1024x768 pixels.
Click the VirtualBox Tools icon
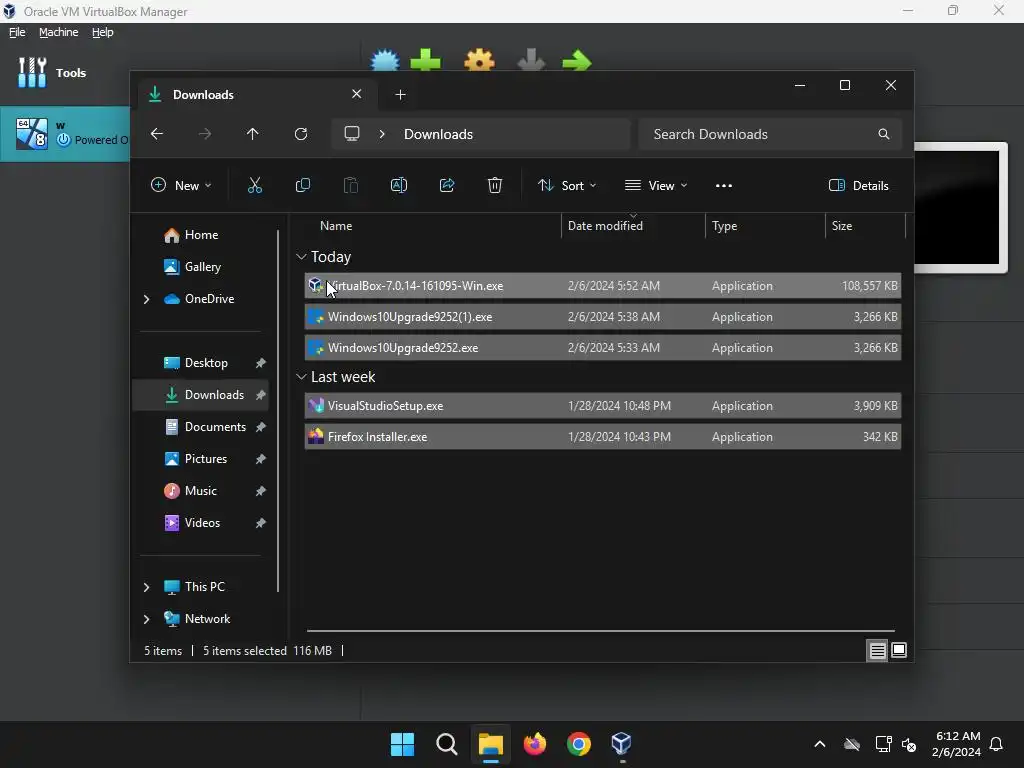(32, 72)
